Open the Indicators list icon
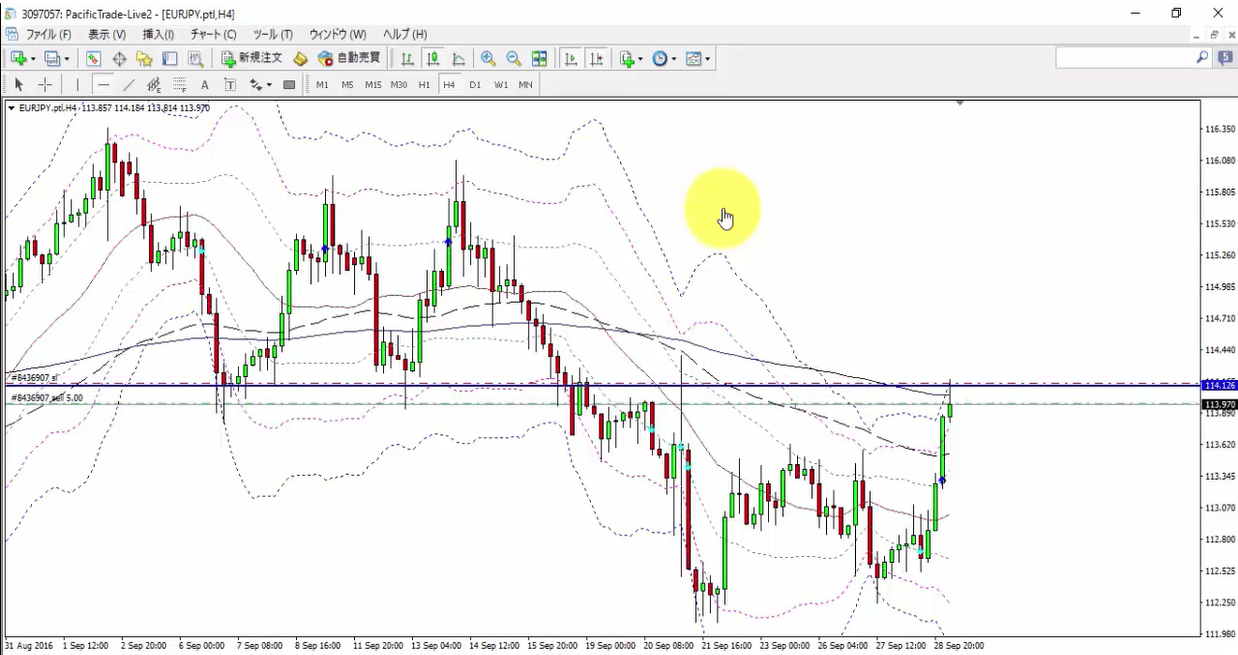 [x=627, y=59]
